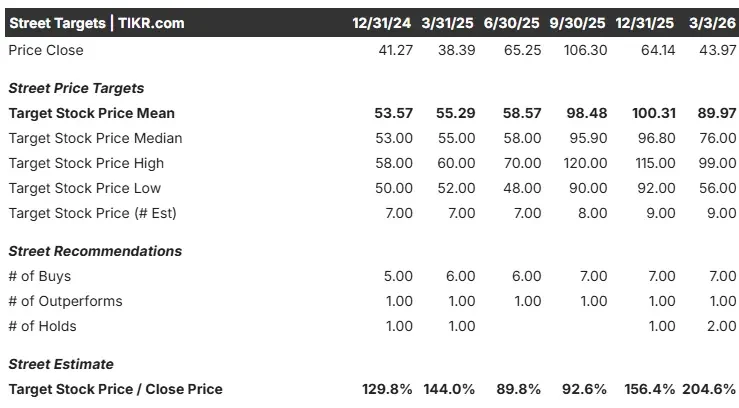Click the Target Stock Price Mean label
This screenshot has height=408, width=739.
pyautogui.click(x=91, y=113)
